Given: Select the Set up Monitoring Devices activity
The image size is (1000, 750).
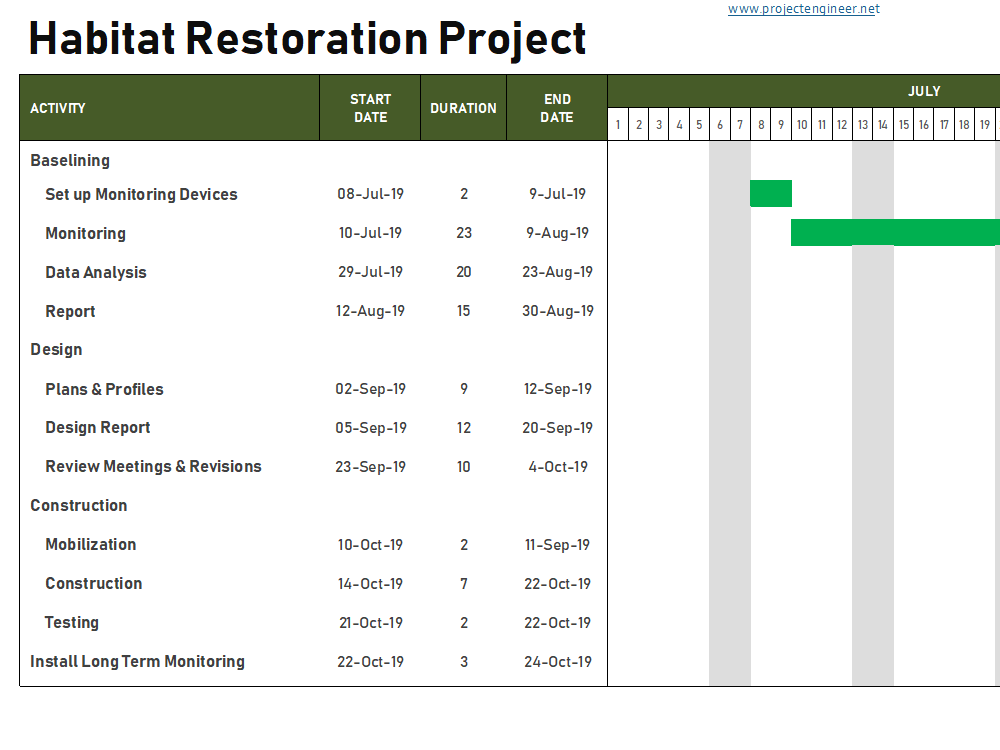Looking at the screenshot, I should 141,194.
